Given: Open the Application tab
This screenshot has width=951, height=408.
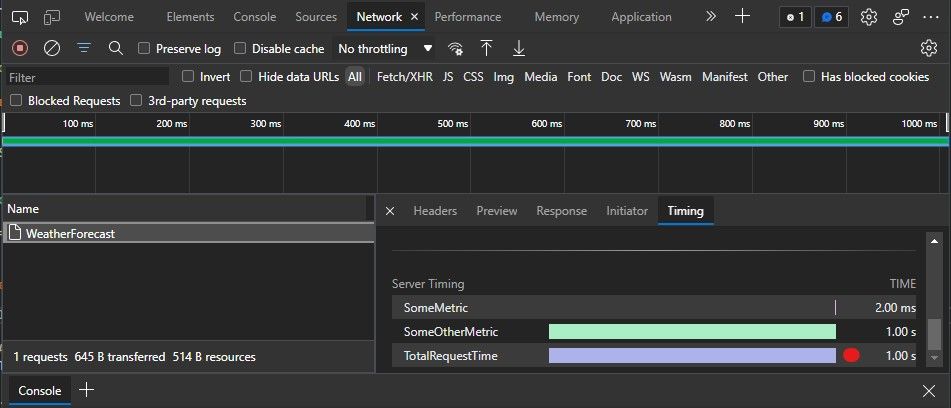Looking at the screenshot, I should 641,17.
